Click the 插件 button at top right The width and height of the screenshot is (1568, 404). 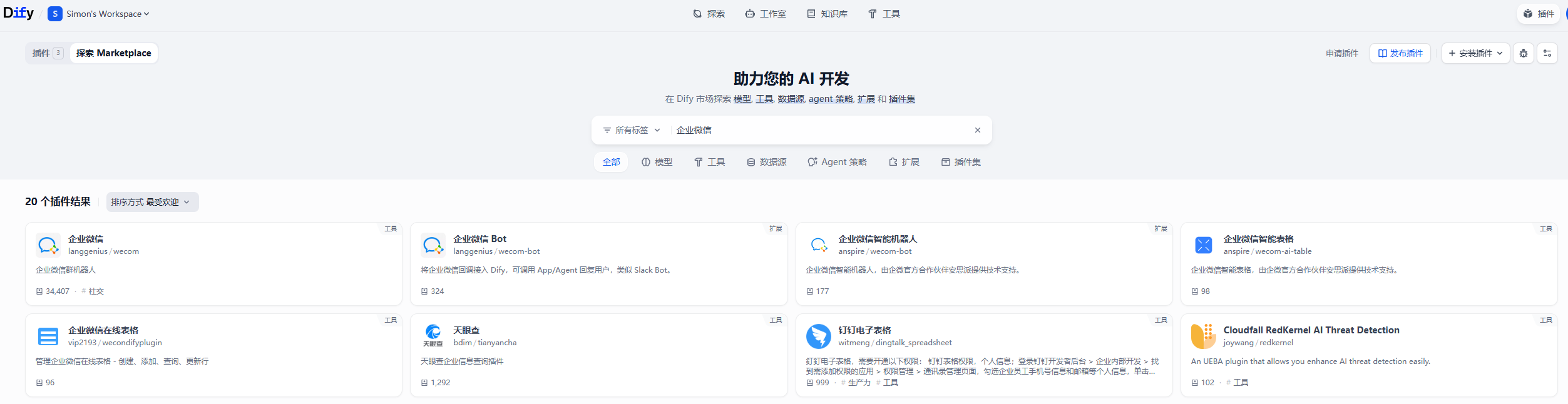click(1539, 14)
